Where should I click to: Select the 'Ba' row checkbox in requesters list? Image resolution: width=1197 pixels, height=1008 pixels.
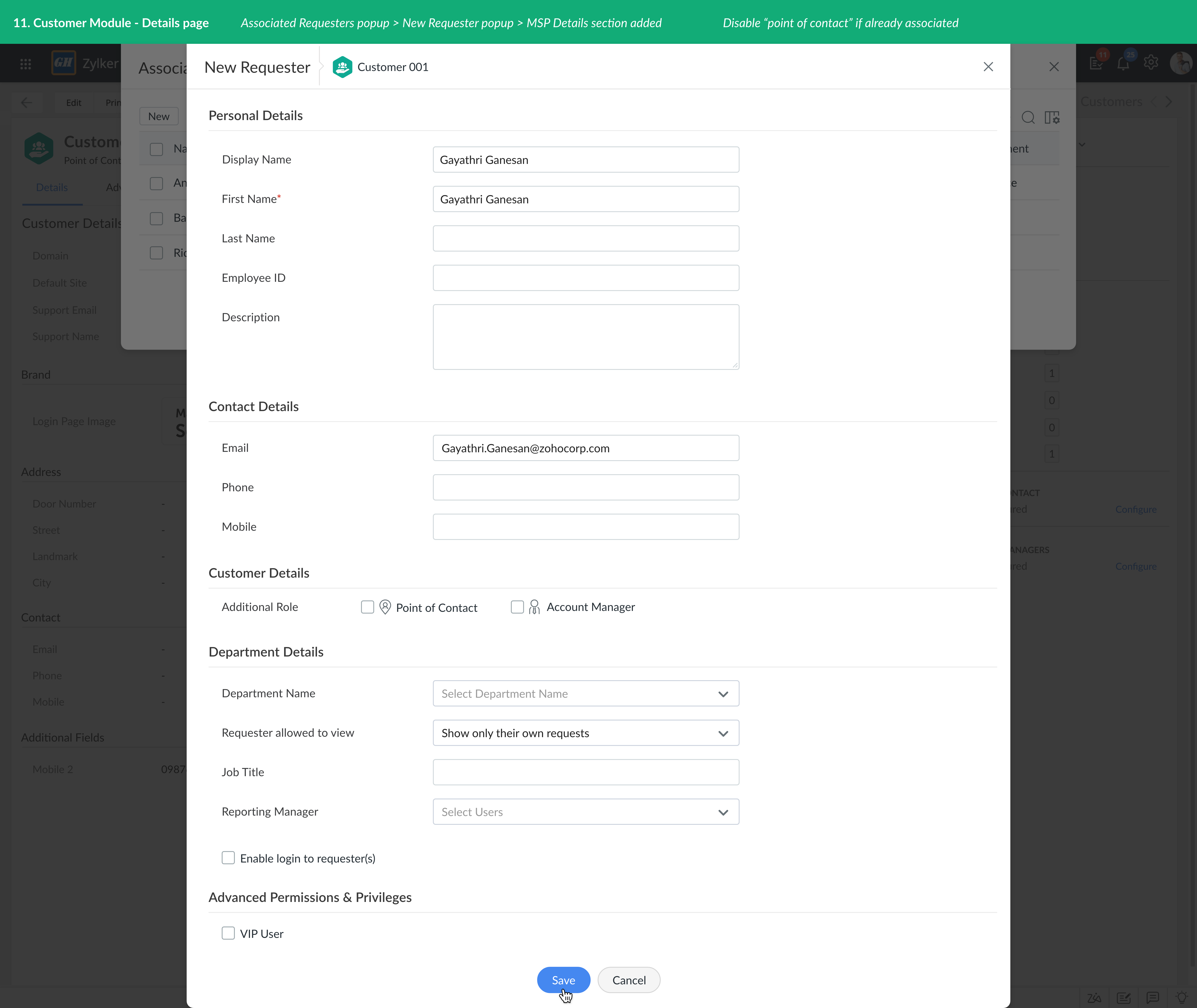tap(156, 218)
